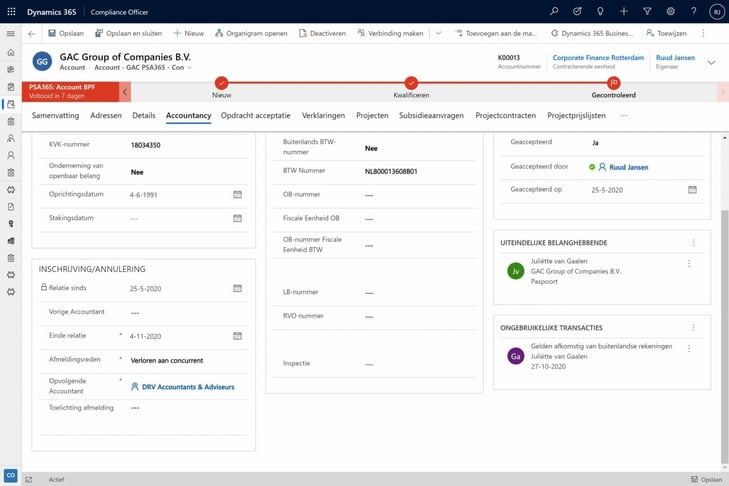Toggle Buitenlands BTW-nummer value Nee
The width and height of the screenshot is (729, 486).
point(371,148)
